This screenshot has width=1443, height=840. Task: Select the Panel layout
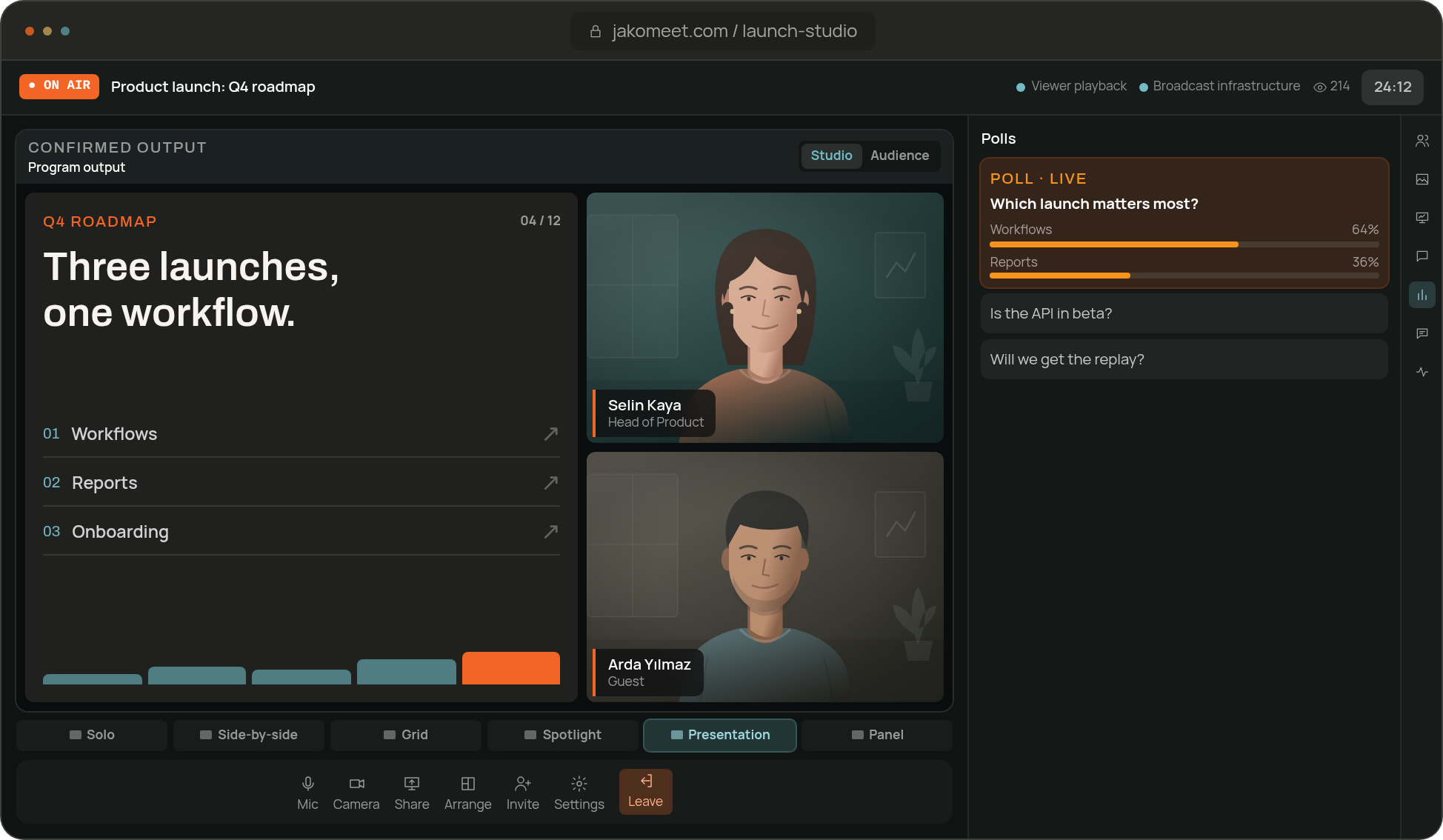[877, 735]
